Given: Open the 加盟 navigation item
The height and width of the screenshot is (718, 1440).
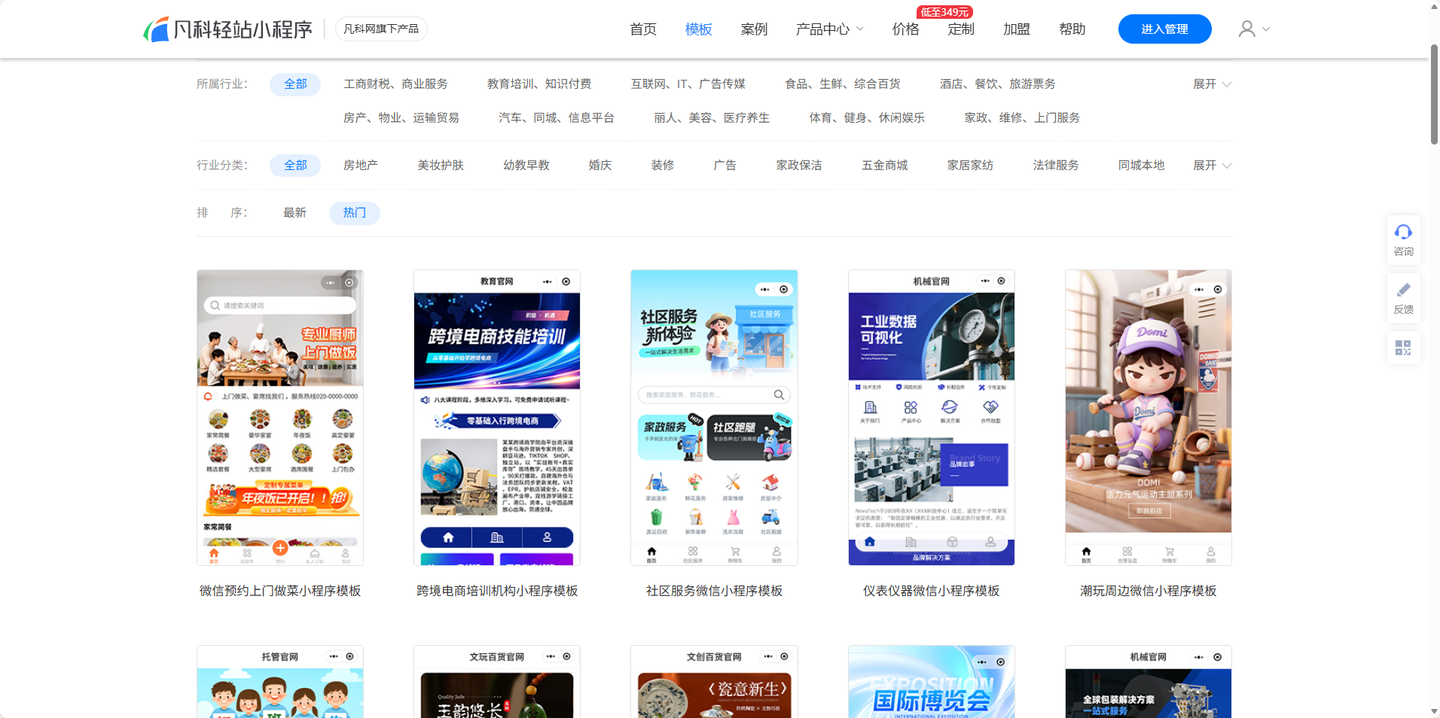Looking at the screenshot, I should [1017, 29].
